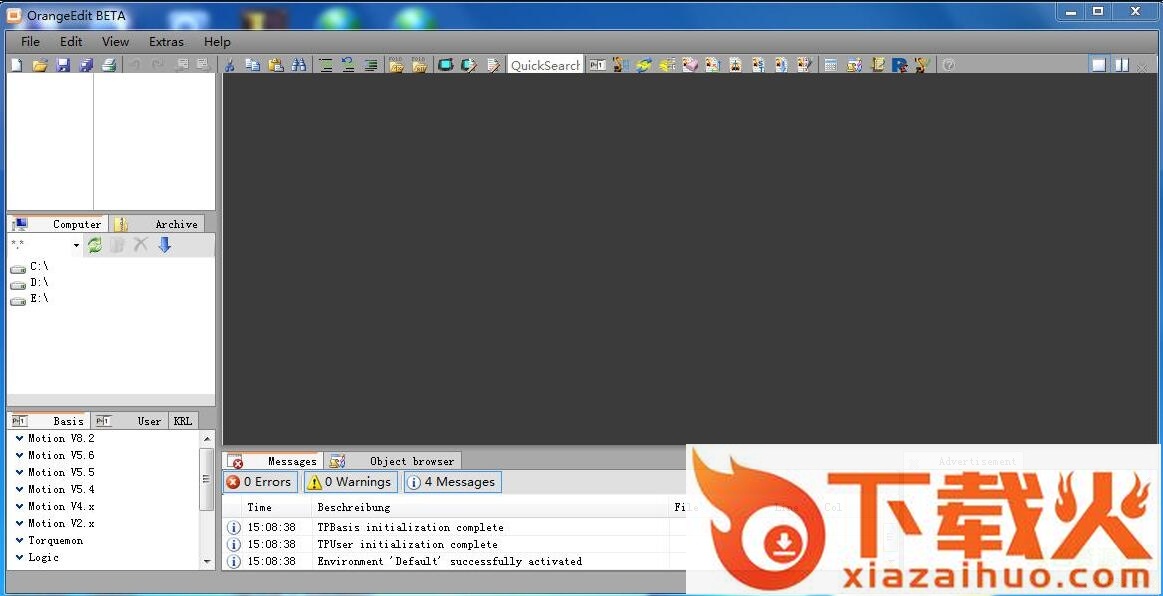Expand the Torquemon node
1163x596 pixels.
point(19,541)
